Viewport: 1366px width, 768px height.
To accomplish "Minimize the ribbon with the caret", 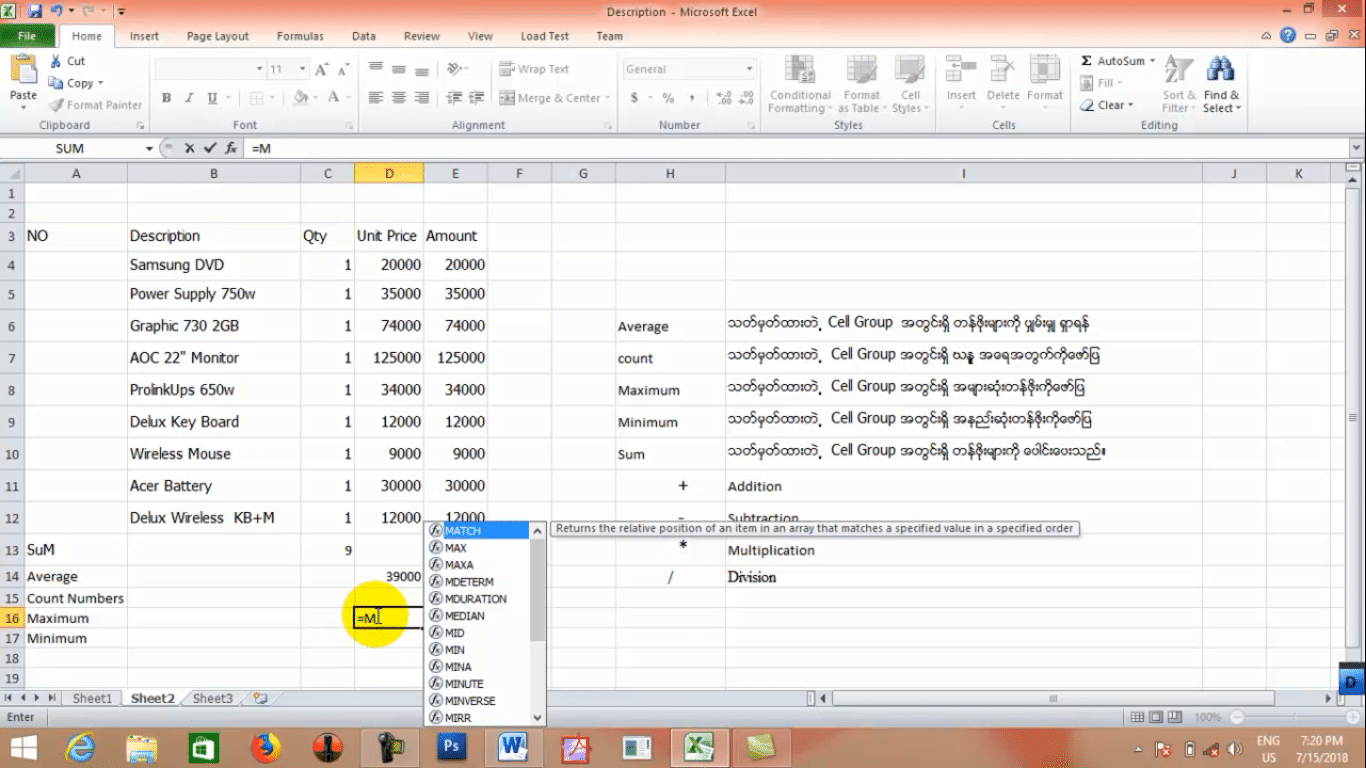I will point(1268,35).
